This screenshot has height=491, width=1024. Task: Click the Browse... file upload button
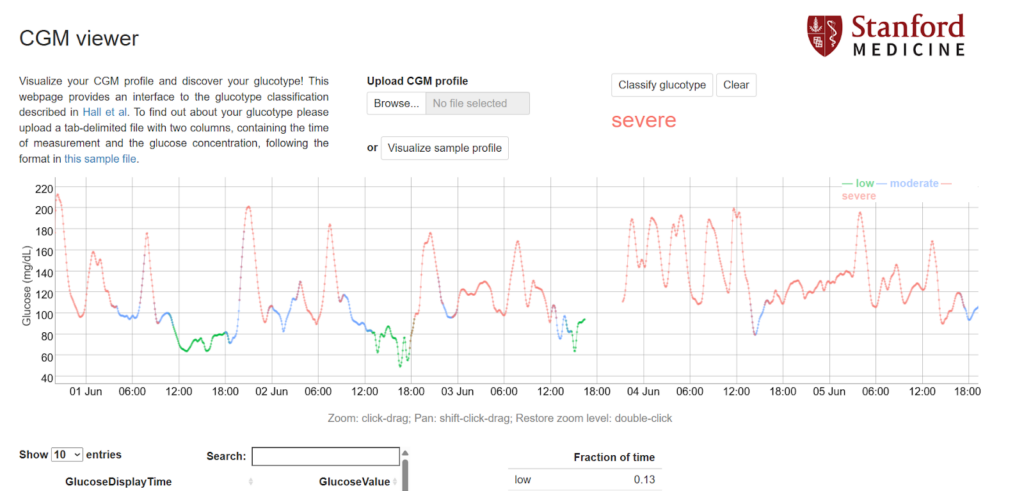[396, 103]
